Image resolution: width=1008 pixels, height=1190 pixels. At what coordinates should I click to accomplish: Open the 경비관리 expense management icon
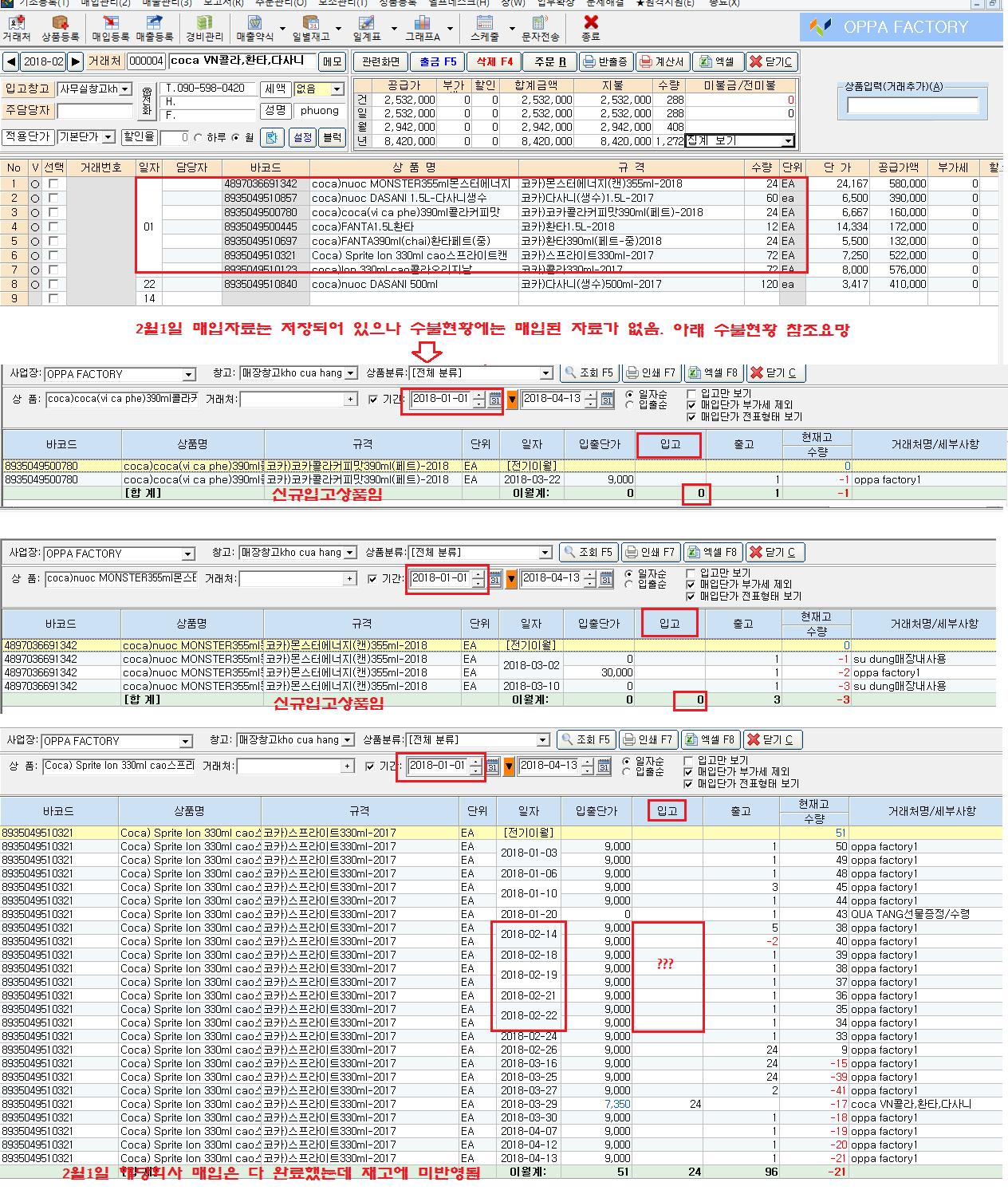pos(204,29)
